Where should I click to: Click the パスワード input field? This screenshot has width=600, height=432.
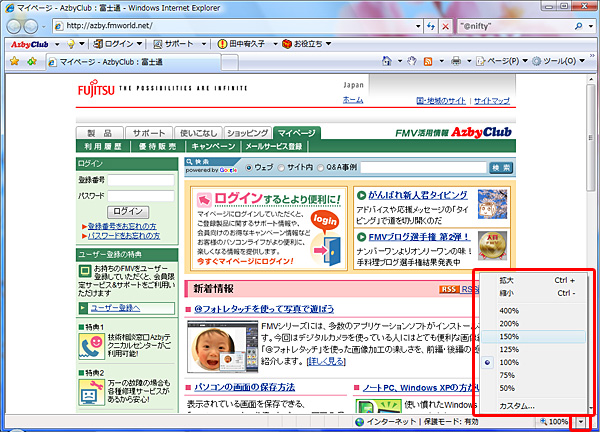(141, 196)
